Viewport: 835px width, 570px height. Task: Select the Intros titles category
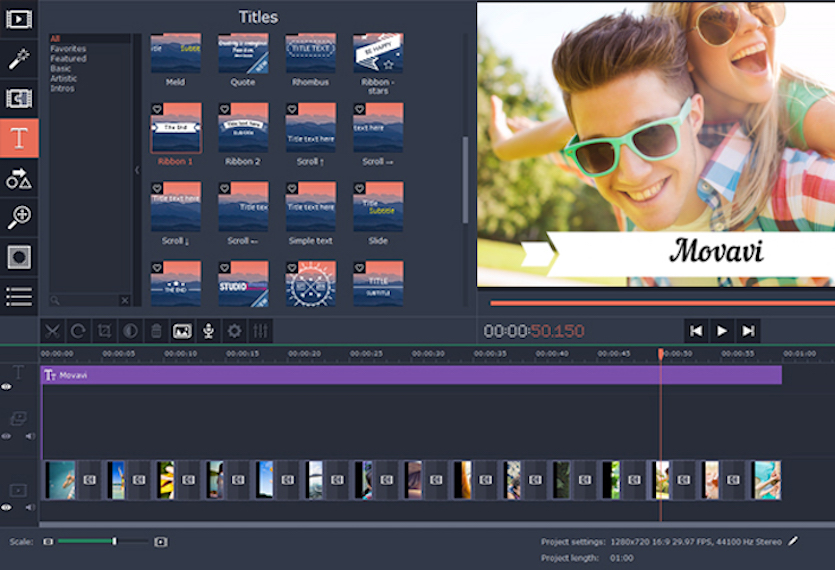[62, 88]
